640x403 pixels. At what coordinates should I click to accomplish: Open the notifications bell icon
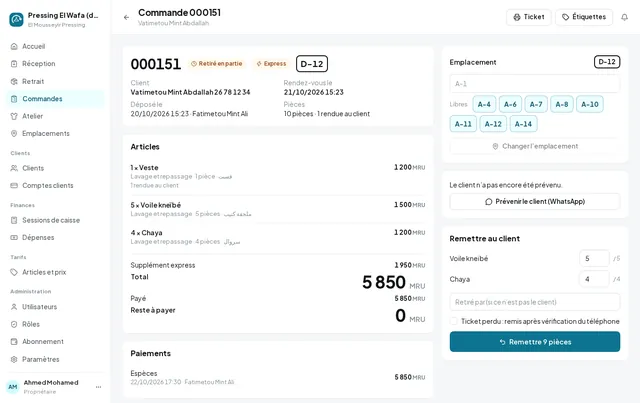pos(624,17)
